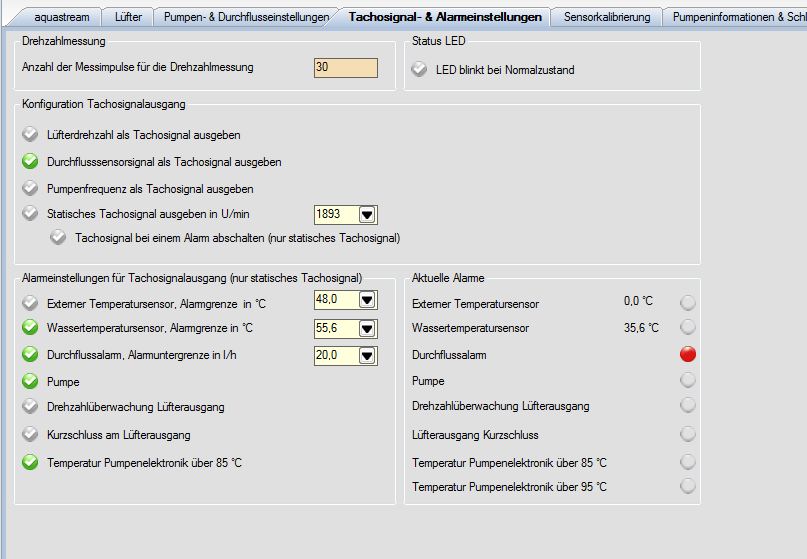The height and width of the screenshot is (559, 807).
Task: Disable Durchflussalarm Alarmuntergrenze checkbox
Action: point(30,354)
